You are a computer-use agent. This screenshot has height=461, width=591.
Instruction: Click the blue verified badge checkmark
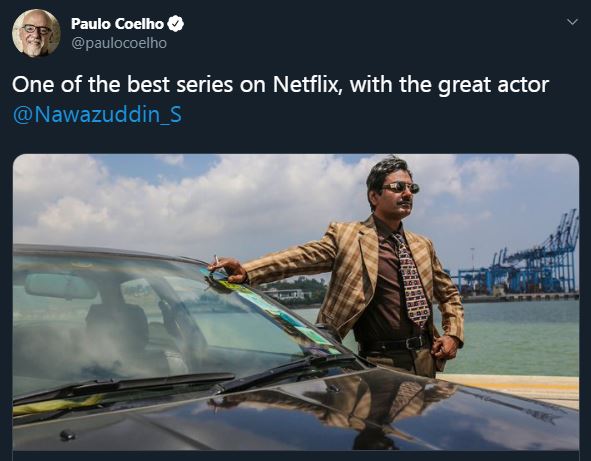175,24
